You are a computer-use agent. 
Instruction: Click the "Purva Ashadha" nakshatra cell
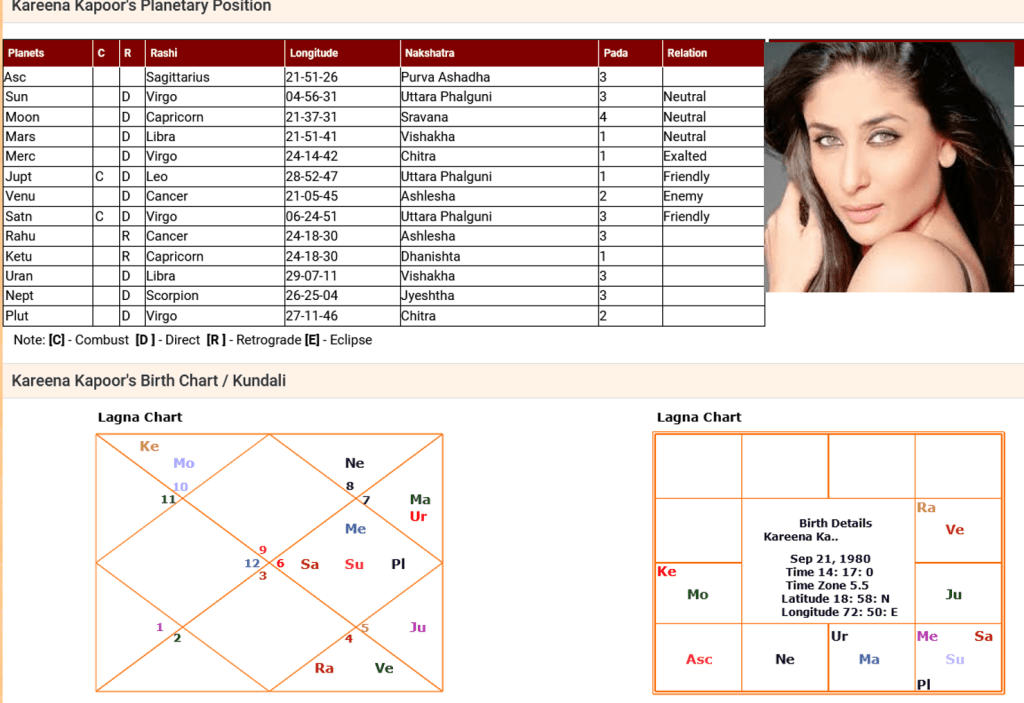click(445, 77)
